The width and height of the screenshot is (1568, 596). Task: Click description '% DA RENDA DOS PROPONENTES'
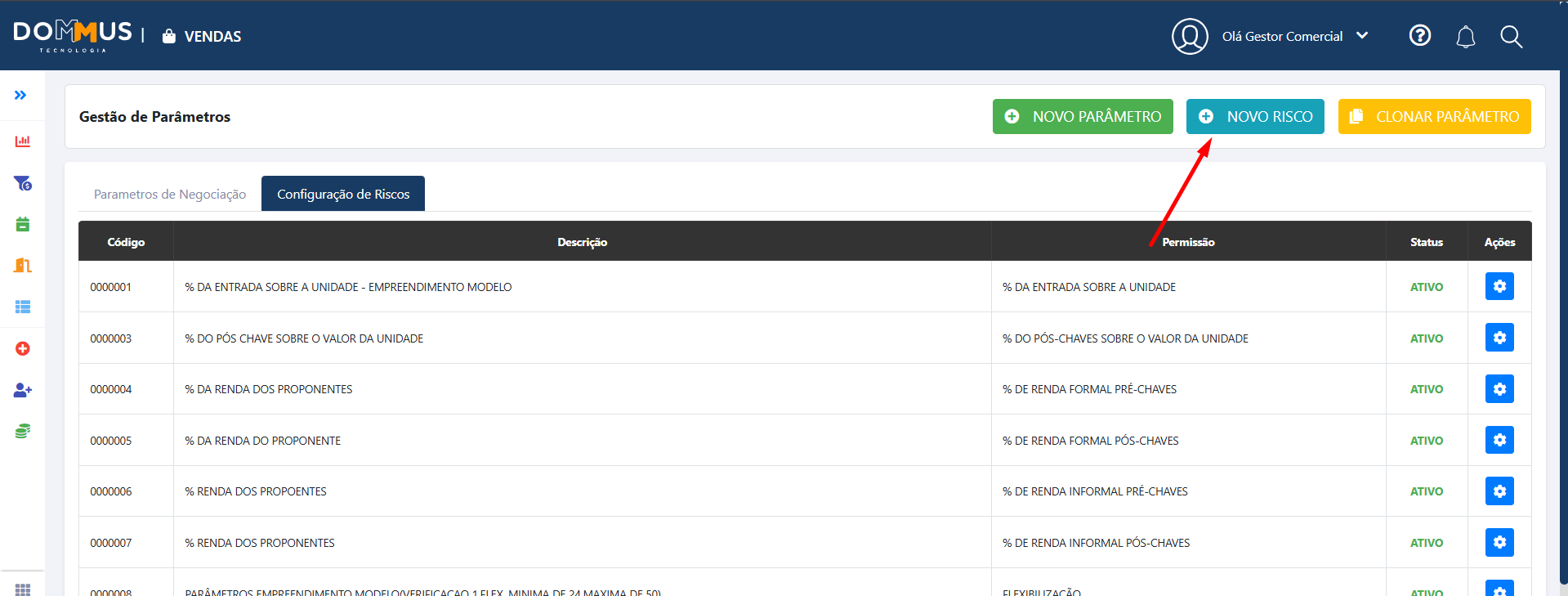coord(269,389)
